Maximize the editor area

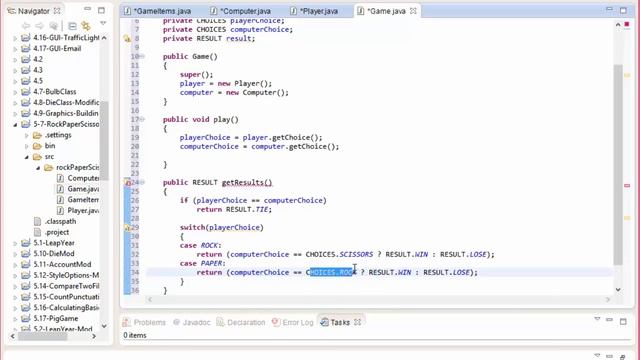pyautogui.click(x=623, y=10)
